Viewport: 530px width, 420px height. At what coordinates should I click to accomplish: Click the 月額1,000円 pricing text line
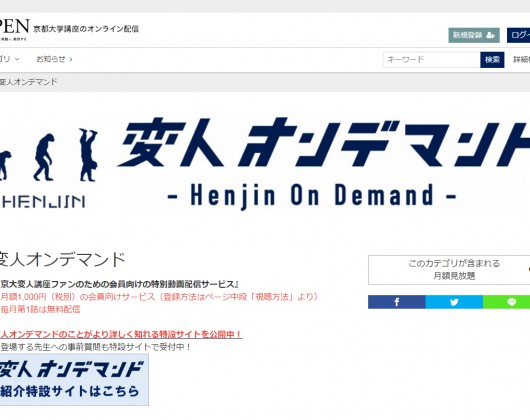(x=160, y=297)
